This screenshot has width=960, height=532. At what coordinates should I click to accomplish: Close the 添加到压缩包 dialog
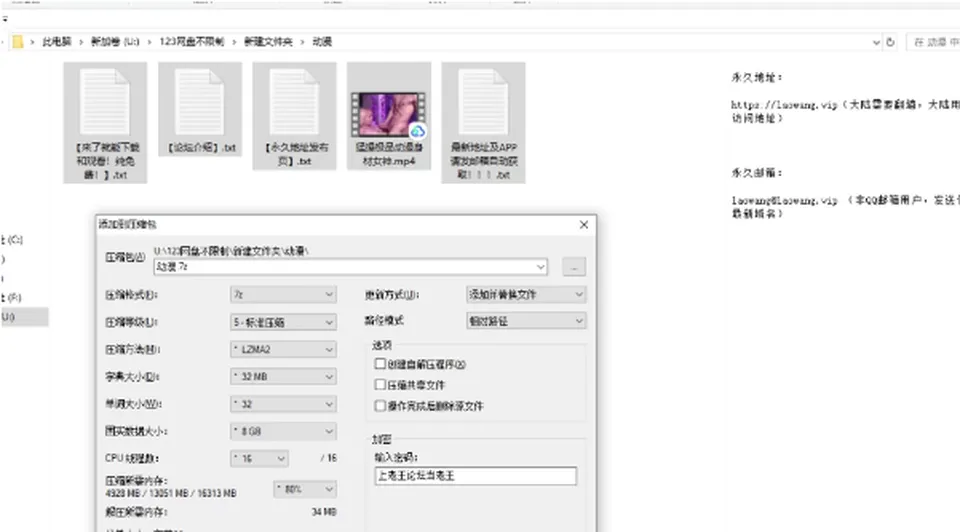[584, 225]
